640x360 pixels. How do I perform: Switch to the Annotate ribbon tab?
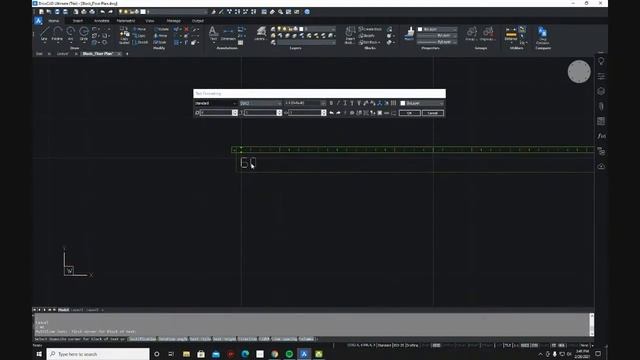coord(102,21)
